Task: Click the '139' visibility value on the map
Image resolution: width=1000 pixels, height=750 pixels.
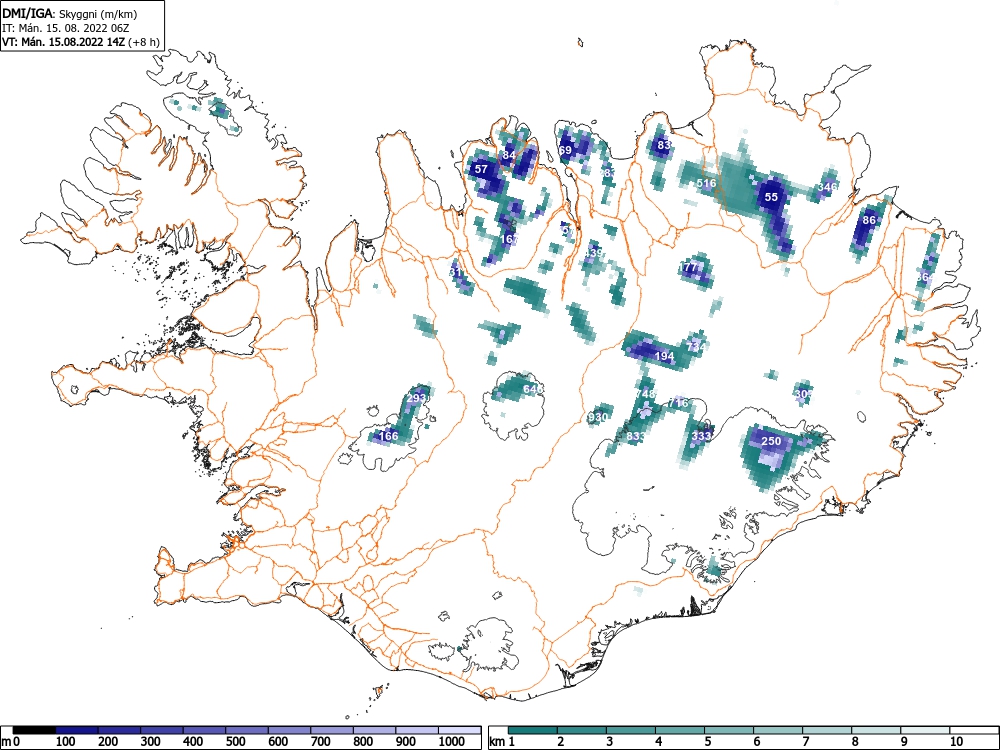Action: [x=594, y=253]
